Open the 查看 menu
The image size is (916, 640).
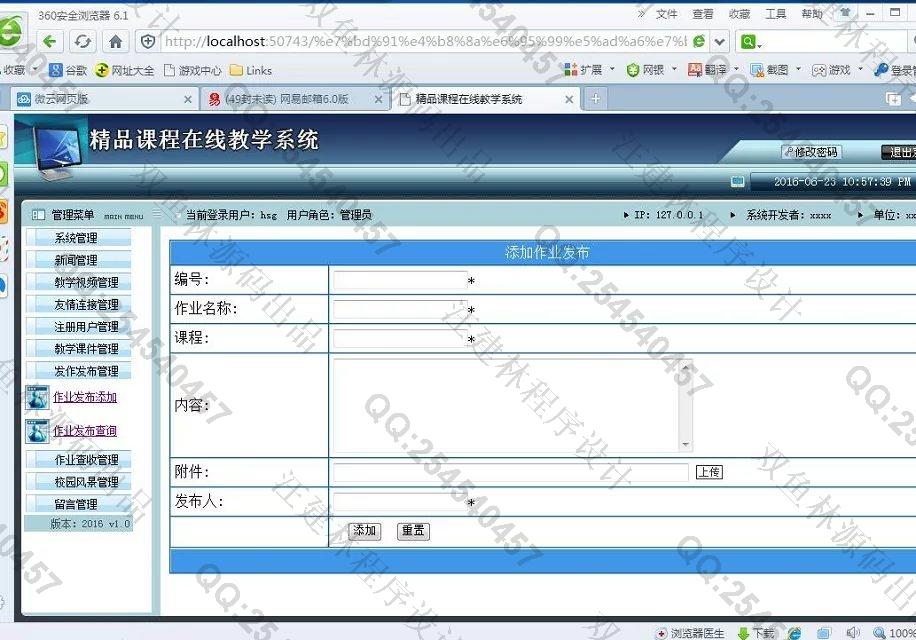pyautogui.click(x=703, y=14)
